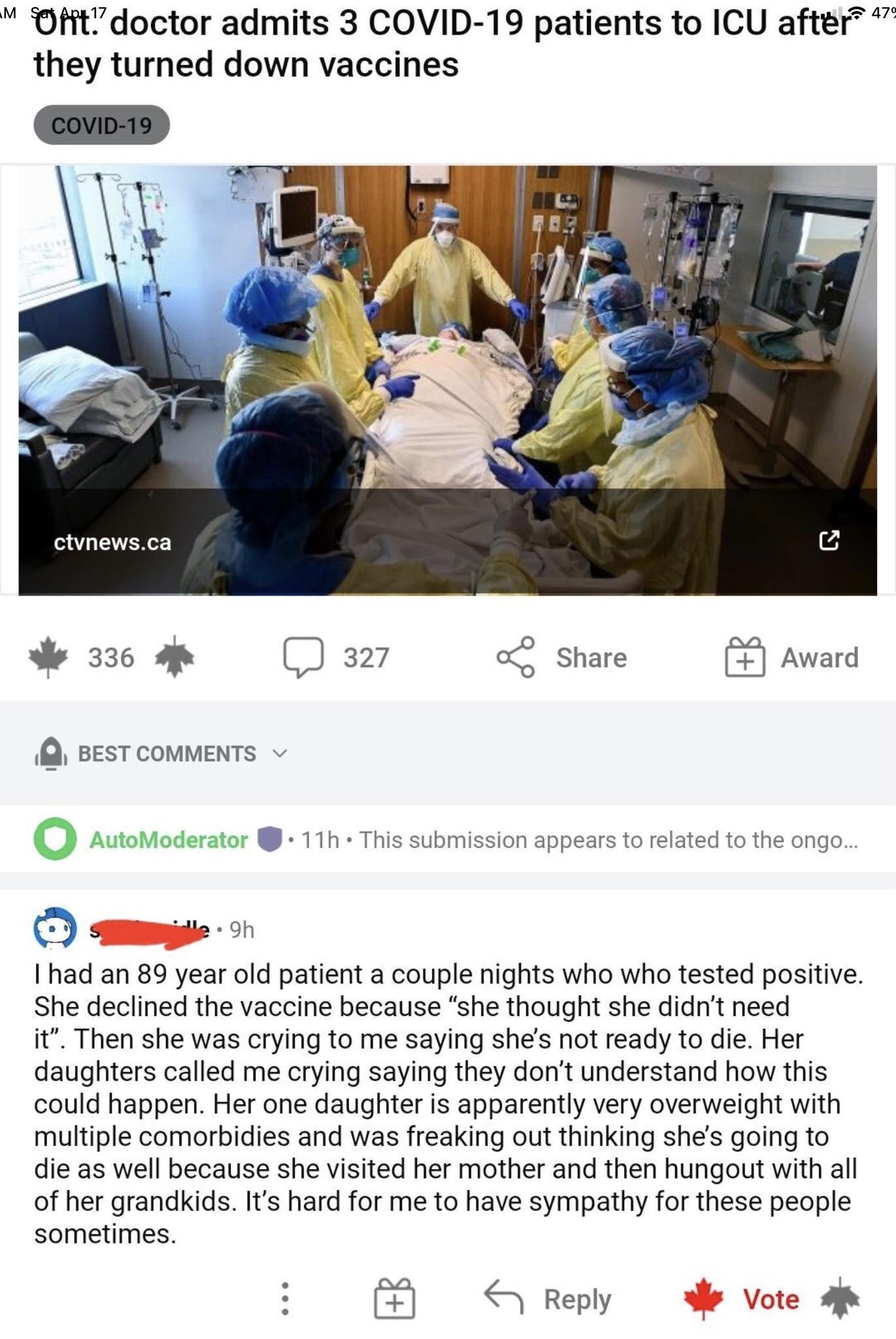Expand the Best Comments sort dropdown
The width and height of the screenshot is (896, 1339).
[x=280, y=753]
